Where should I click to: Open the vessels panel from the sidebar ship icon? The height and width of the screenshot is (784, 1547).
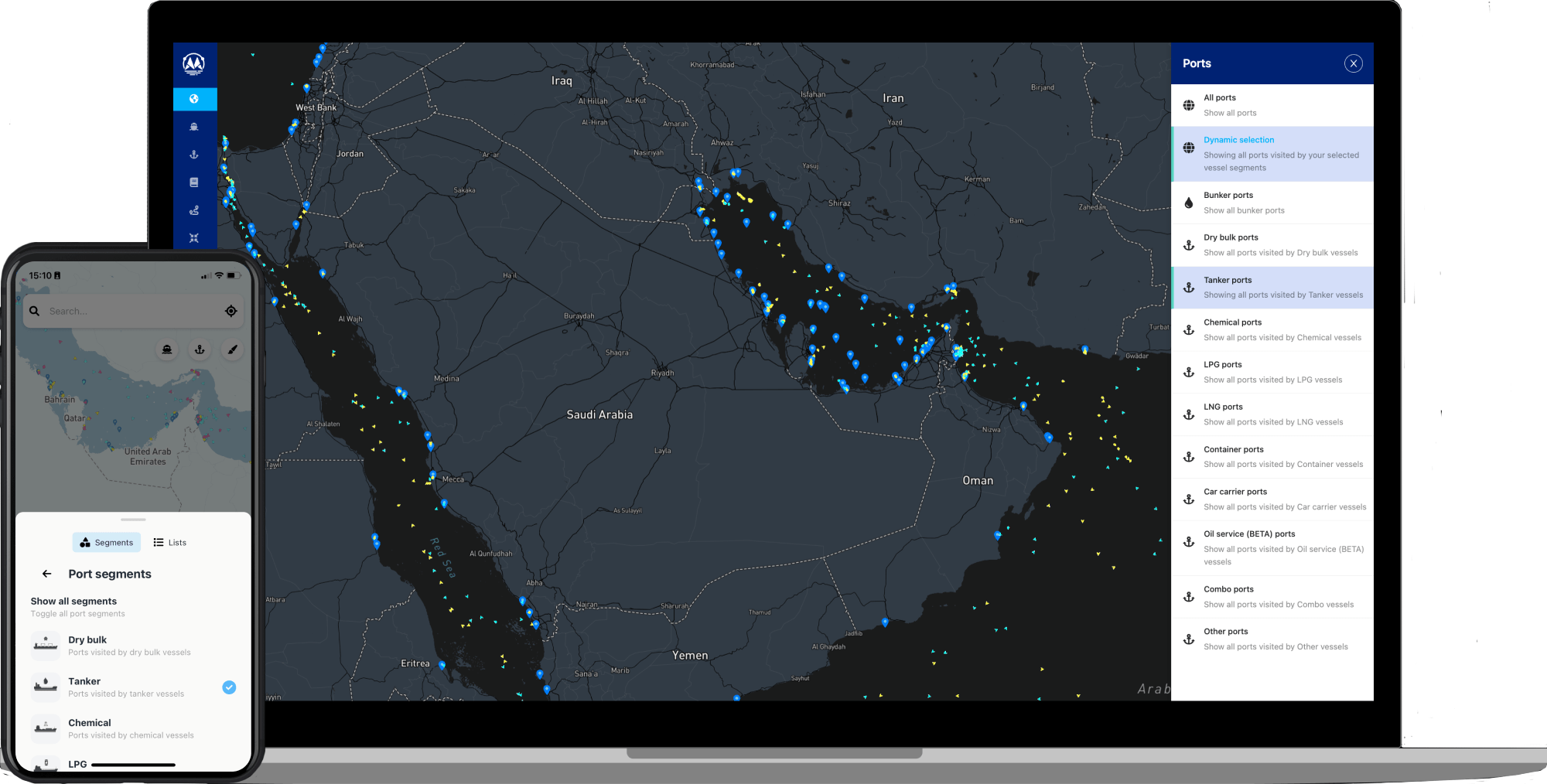(x=195, y=127)
